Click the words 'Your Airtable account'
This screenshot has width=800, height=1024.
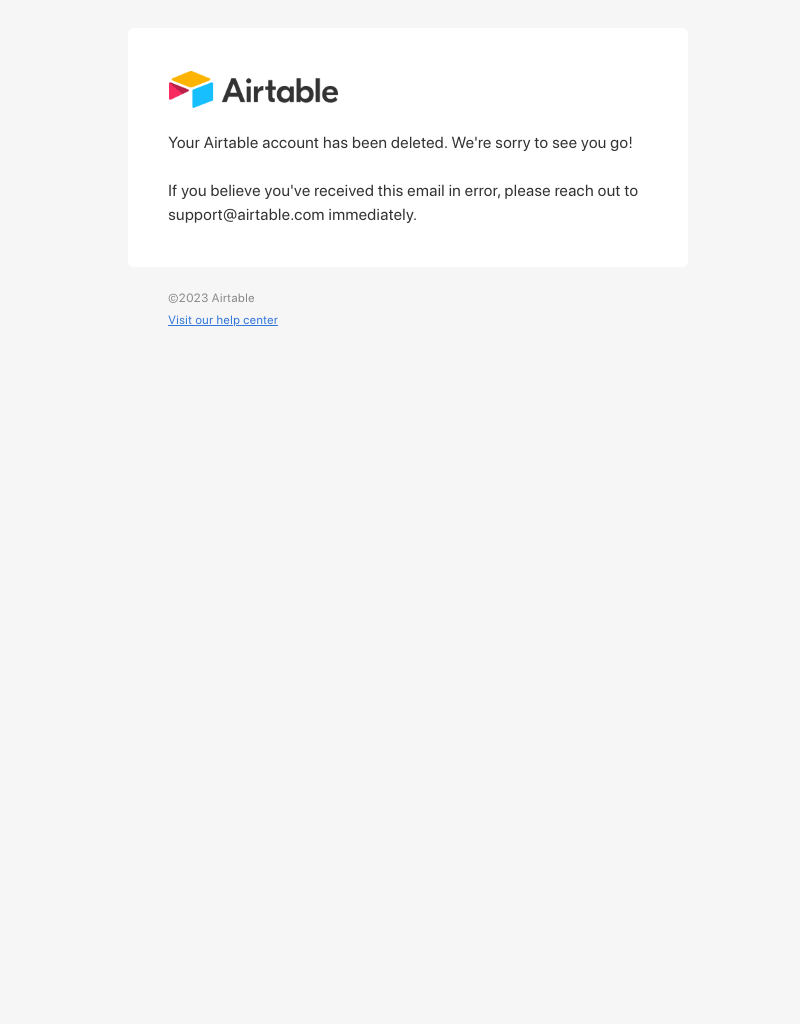click(243, 143)
